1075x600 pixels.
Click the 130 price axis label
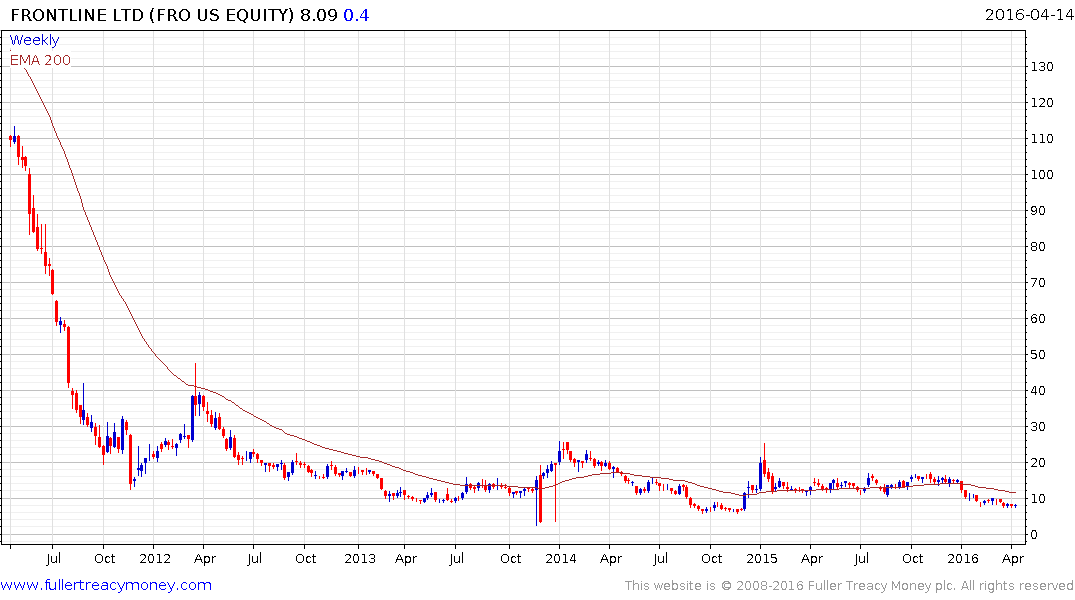pyautogui.click(x=1041, y=67)
